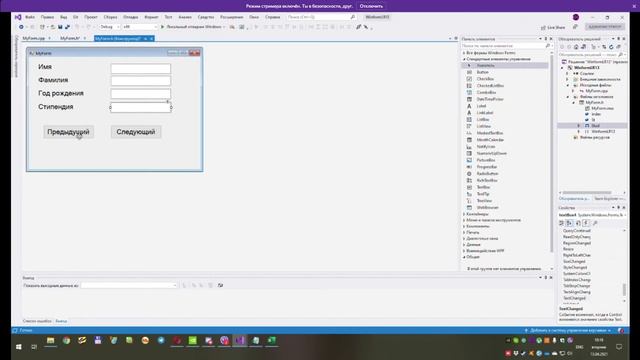The image size is (640, 360).
Task: Select MyForm.h in Solution Explorer
Action: point(594,102)
